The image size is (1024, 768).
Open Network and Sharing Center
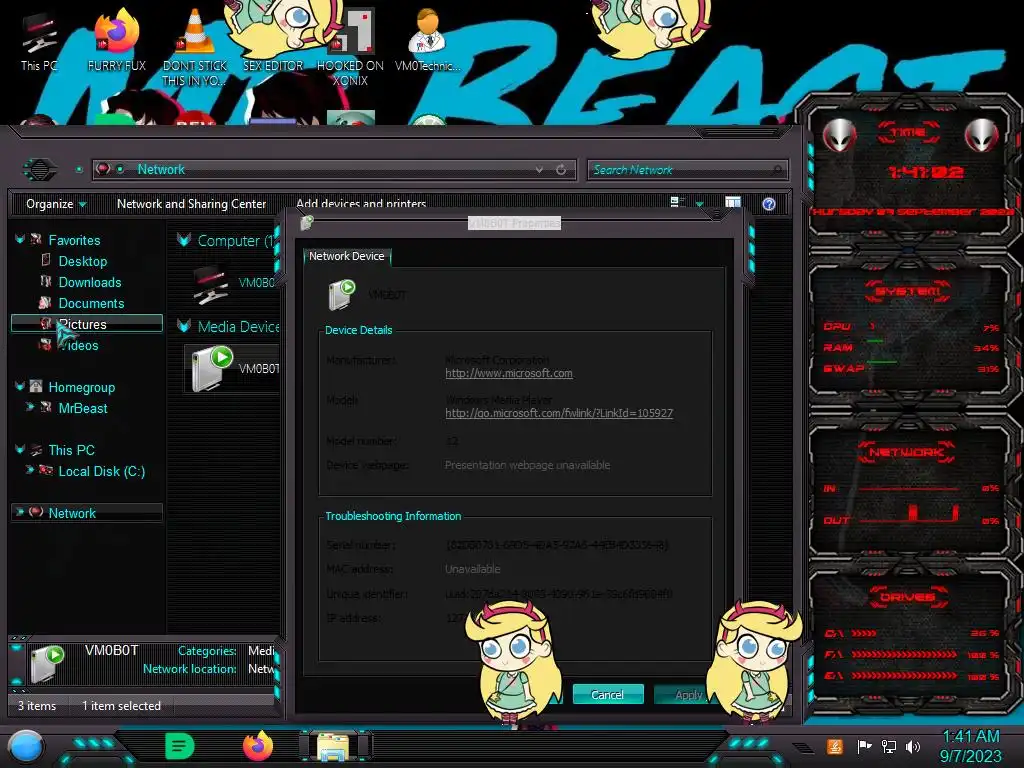191,204
